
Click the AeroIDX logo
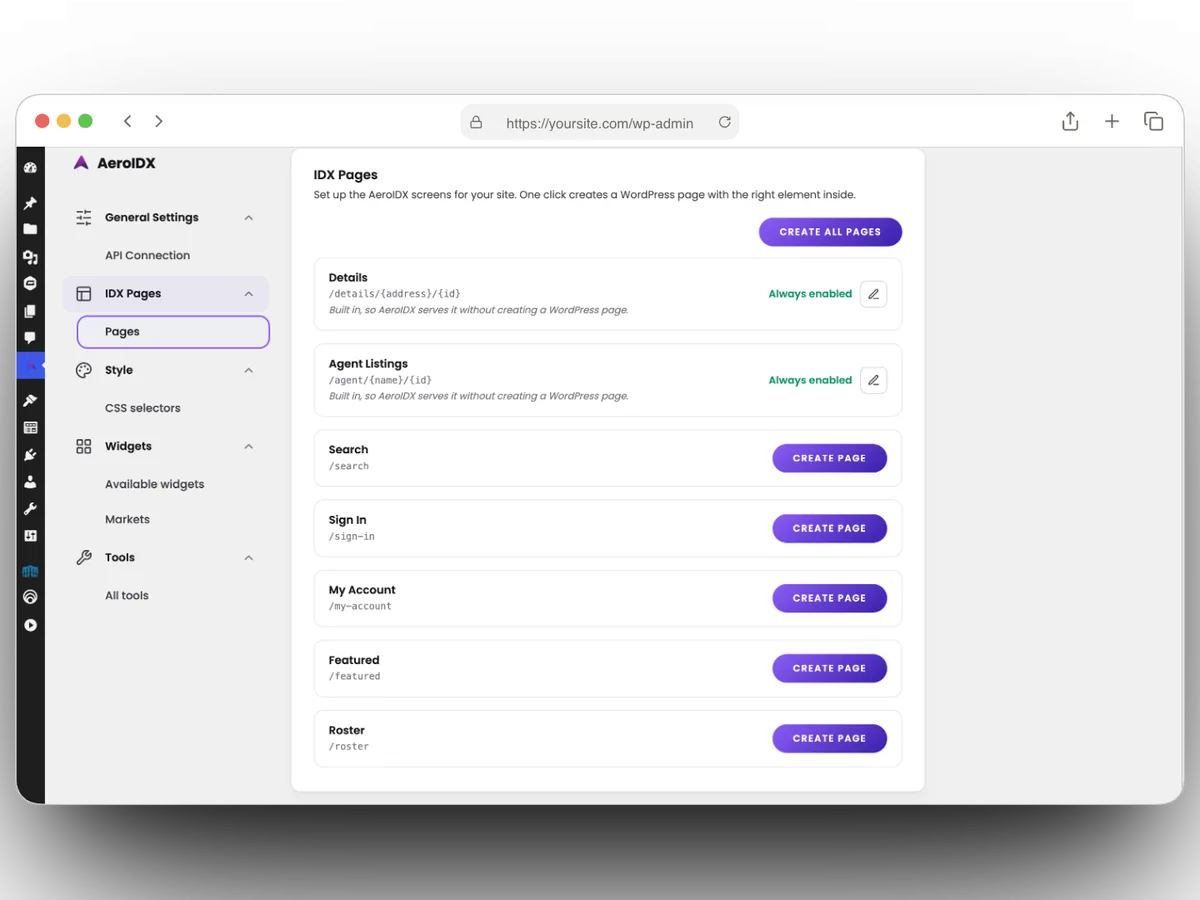click(x=114, y=163)
